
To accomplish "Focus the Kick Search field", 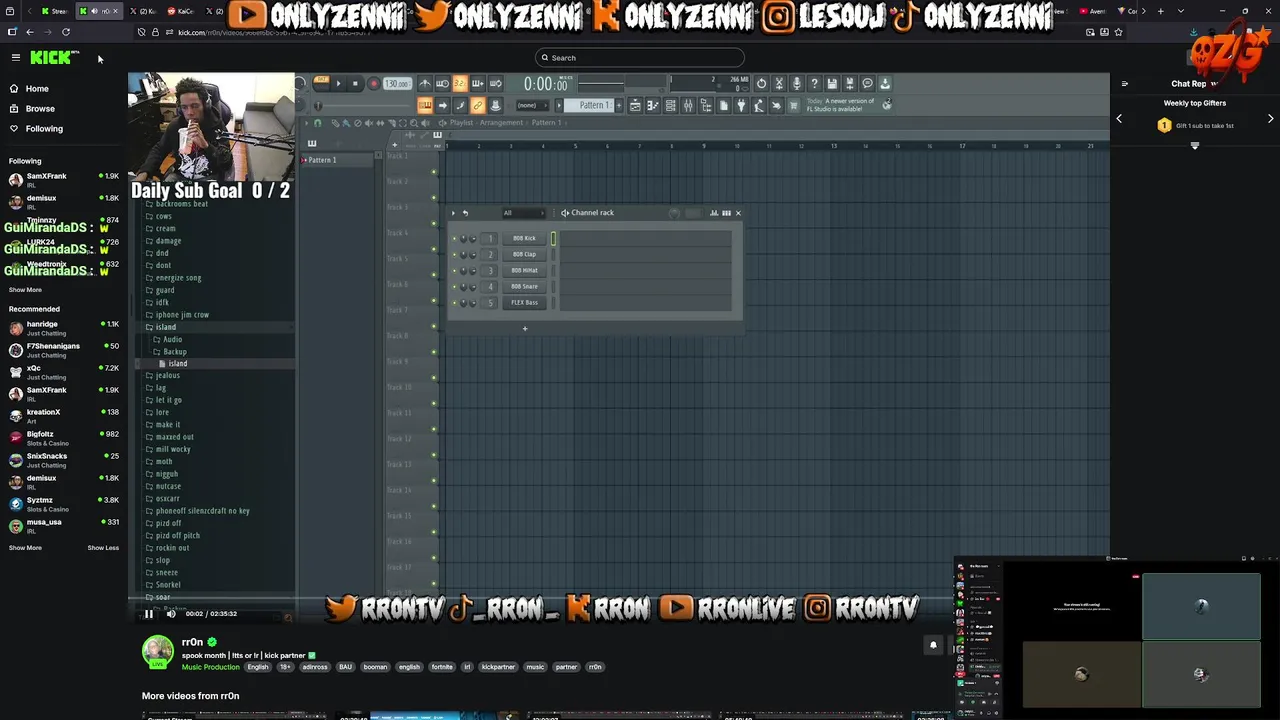I will coord(640,58).
